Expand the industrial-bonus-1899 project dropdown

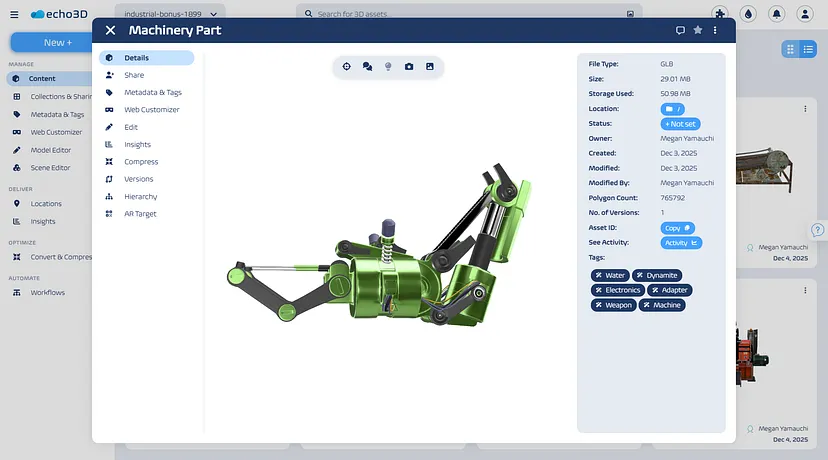[170, 14]
